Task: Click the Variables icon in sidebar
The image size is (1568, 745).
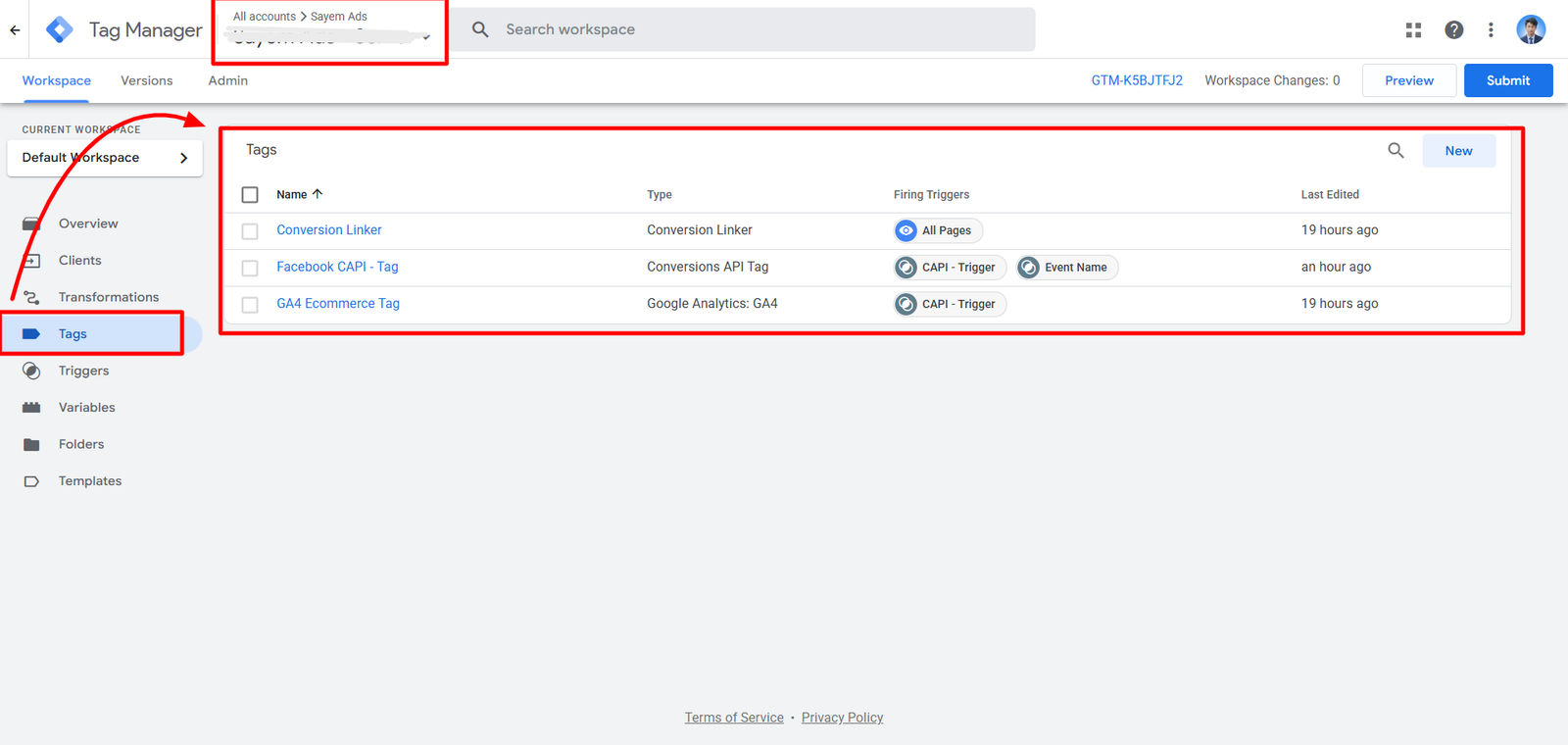Action: pos(31,407)
